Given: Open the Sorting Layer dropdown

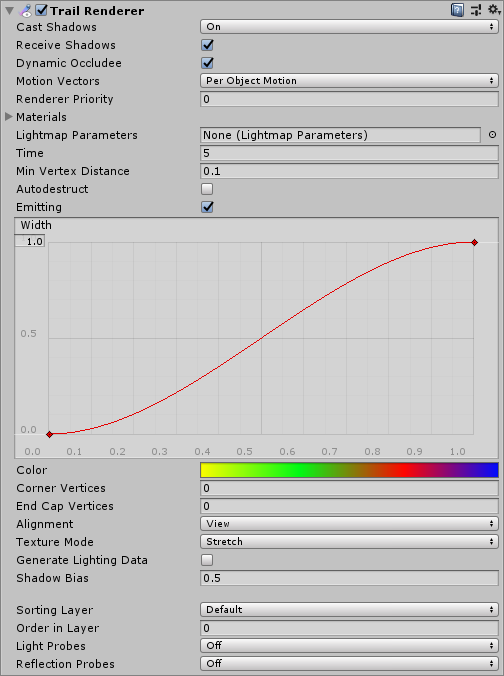Looking at the screenshot, I should [x=349, y=610].
